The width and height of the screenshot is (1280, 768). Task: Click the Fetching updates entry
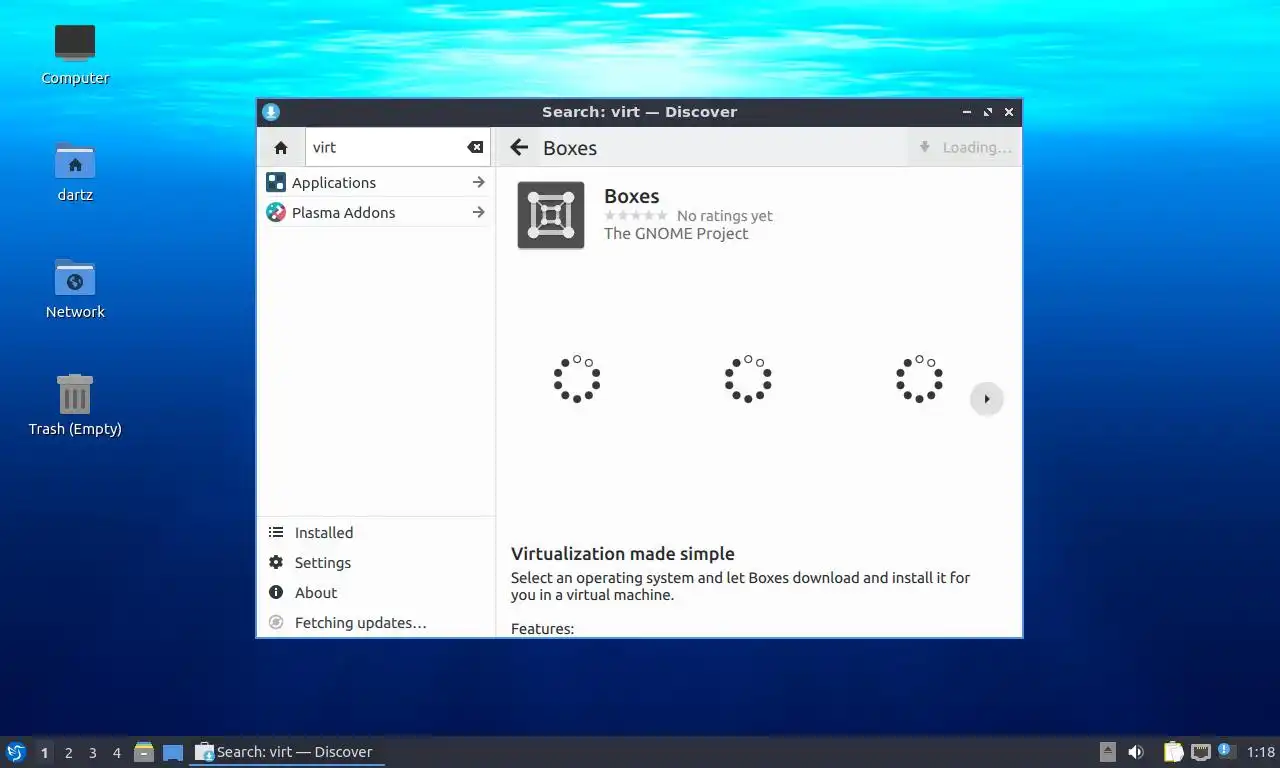pos(375,623)
